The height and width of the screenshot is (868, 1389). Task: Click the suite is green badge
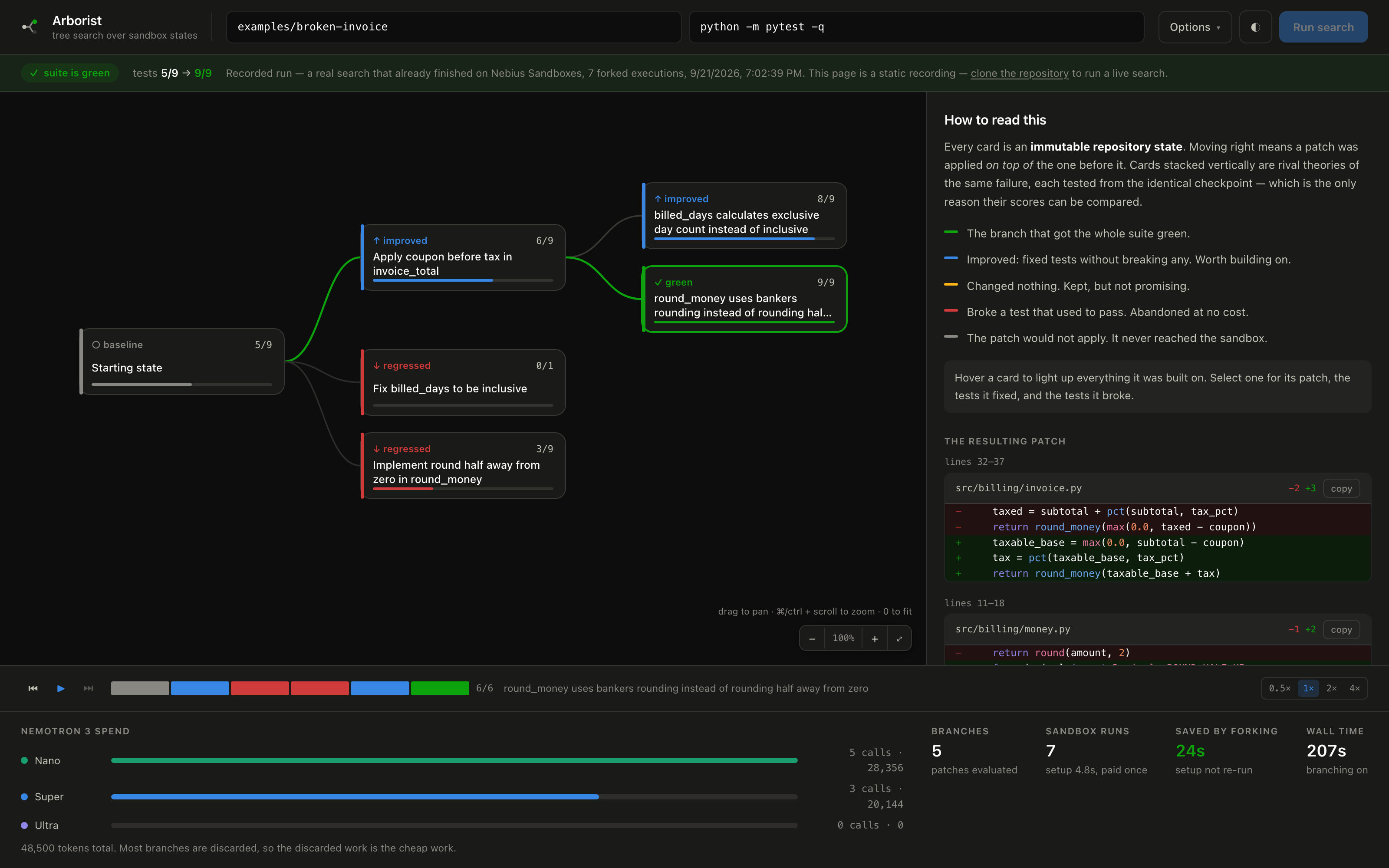(70, 73)
